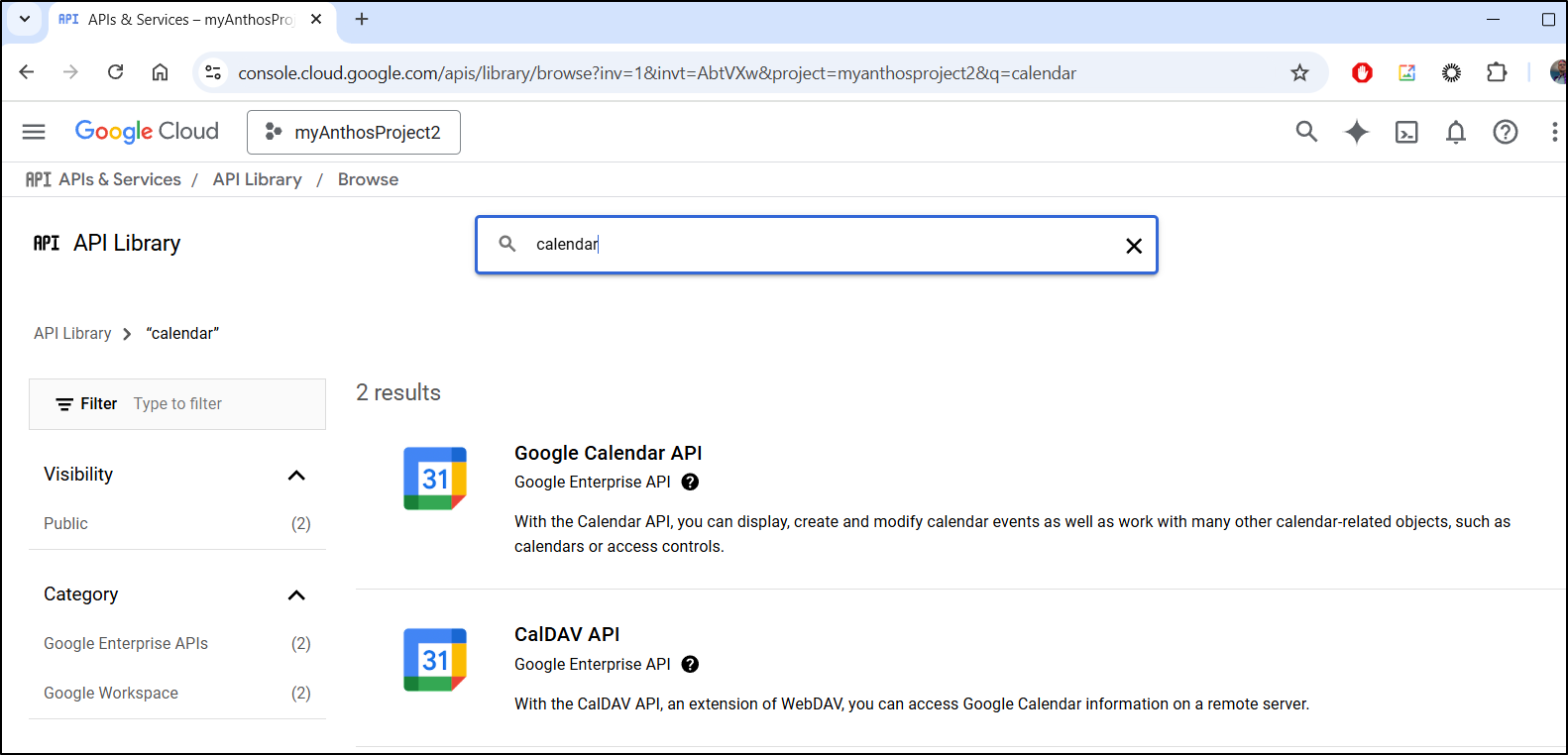Open the tab search dropdown arrow
Image resolution: width=1568 pixels, height=755 pixels.
click(25, 19)
